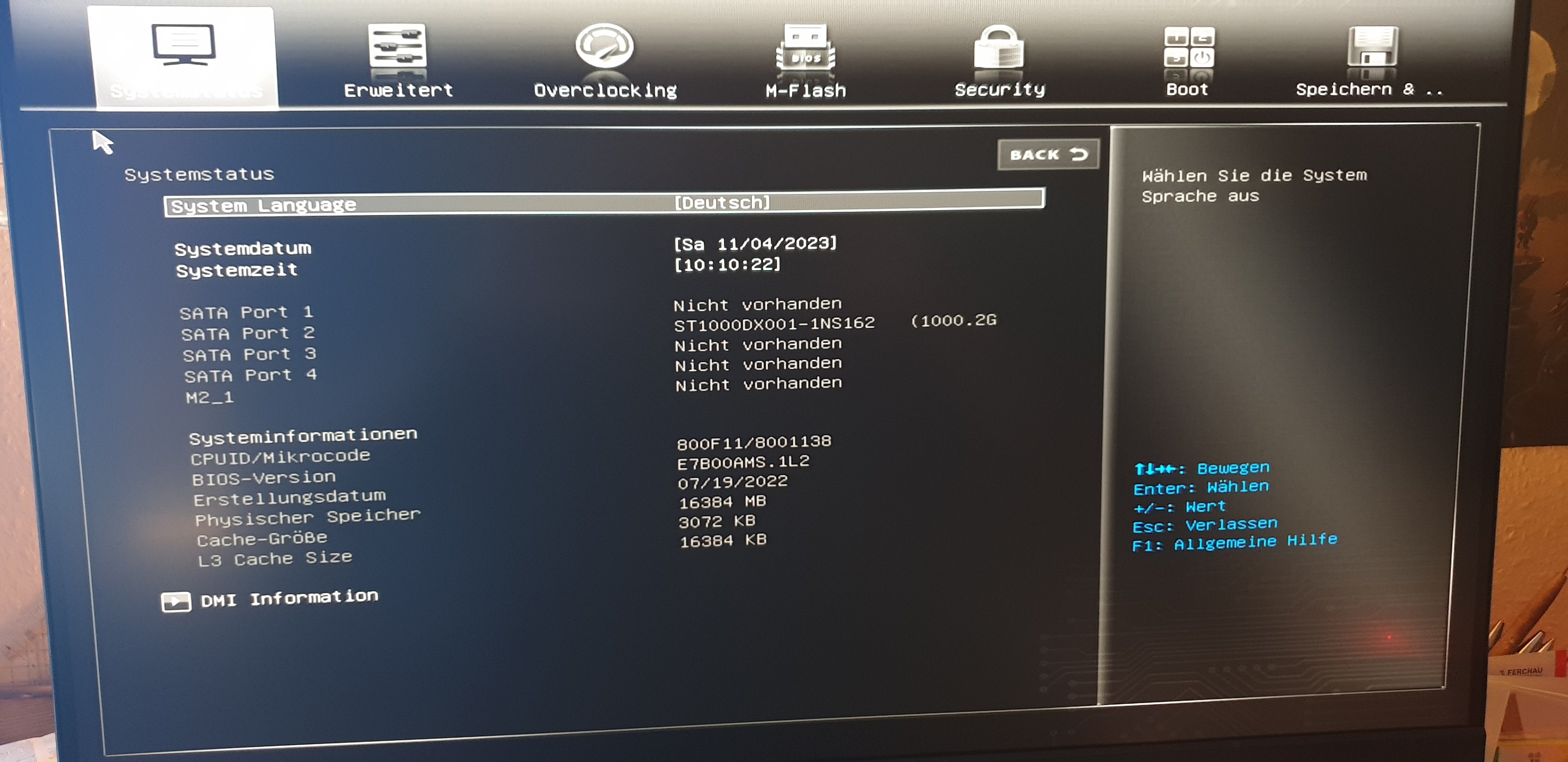This screenshot has width=1568, height=762.
Task: Open the M-Flash USB drive icon
Action: click(805, 47)
